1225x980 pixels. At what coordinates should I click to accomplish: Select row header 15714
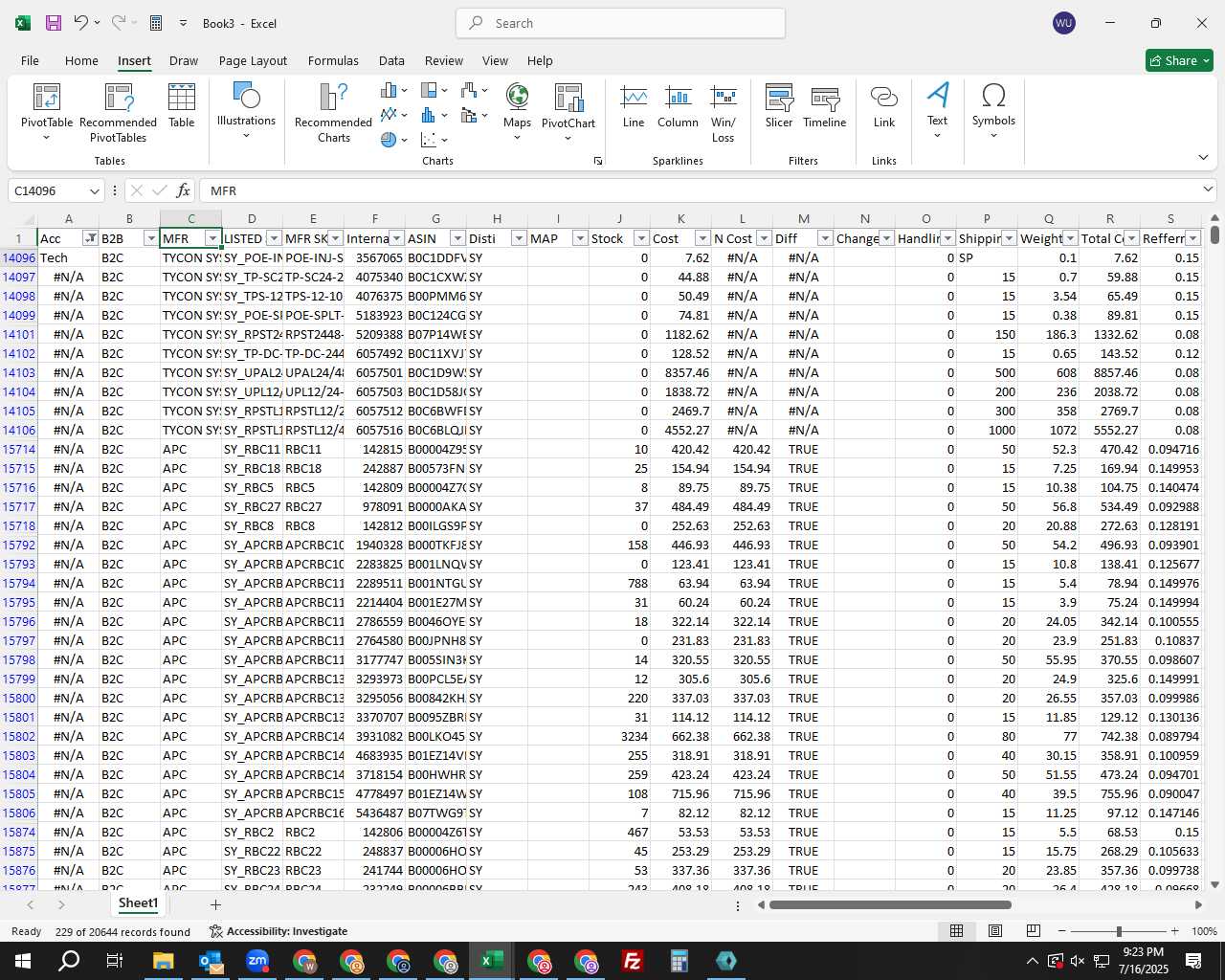18,449
